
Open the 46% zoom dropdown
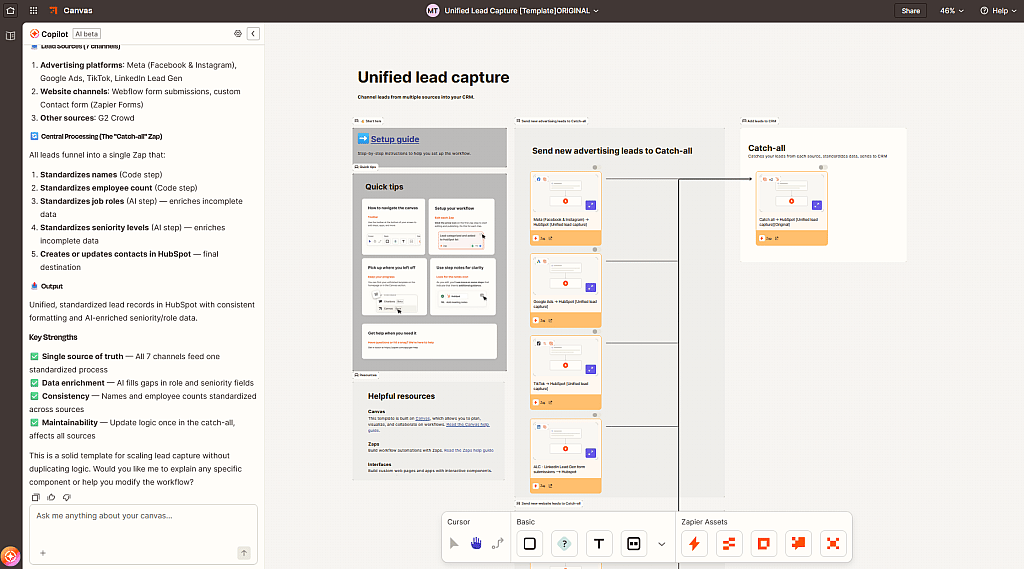click(952, 10)
